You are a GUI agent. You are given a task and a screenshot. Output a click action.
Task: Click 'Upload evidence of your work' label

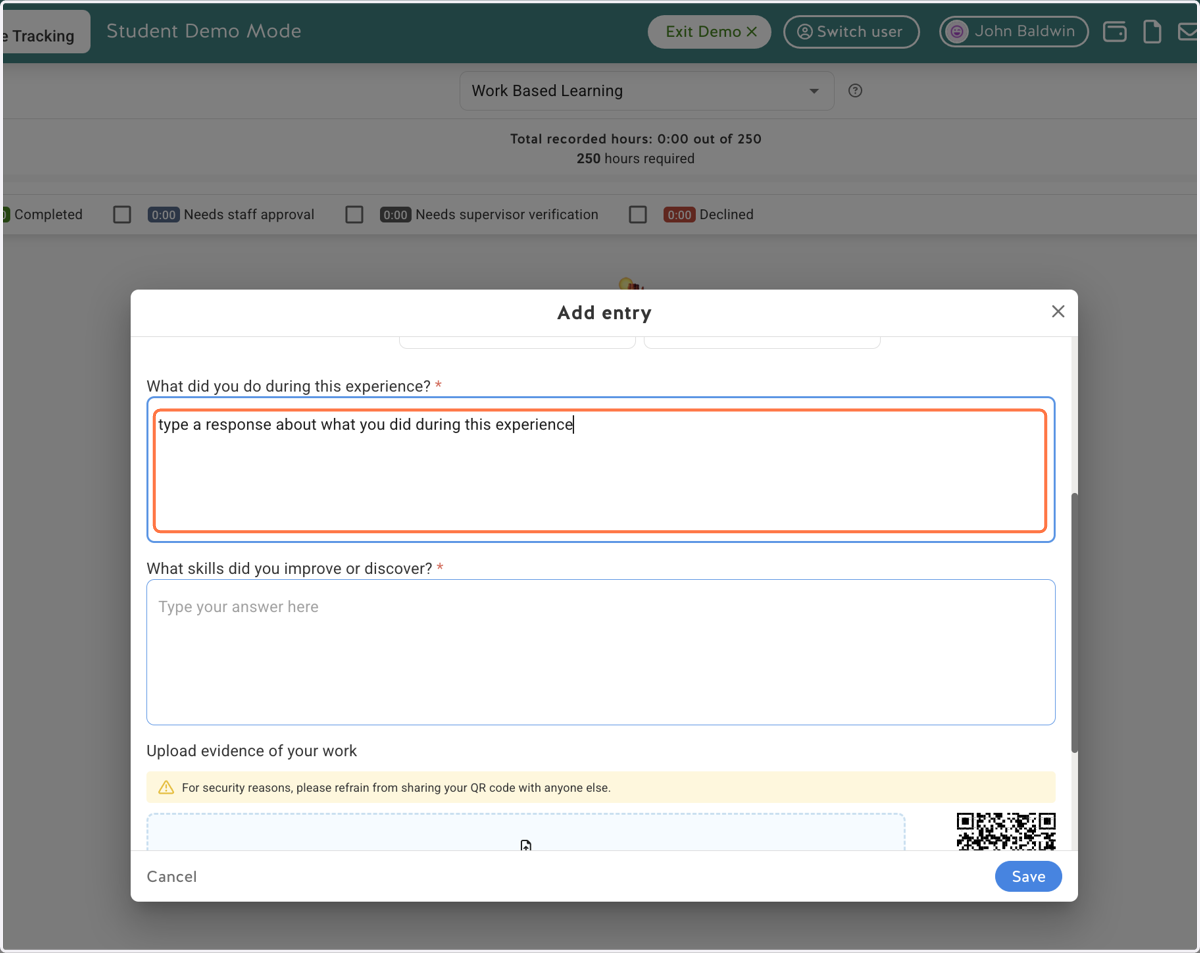pos(252,751)
